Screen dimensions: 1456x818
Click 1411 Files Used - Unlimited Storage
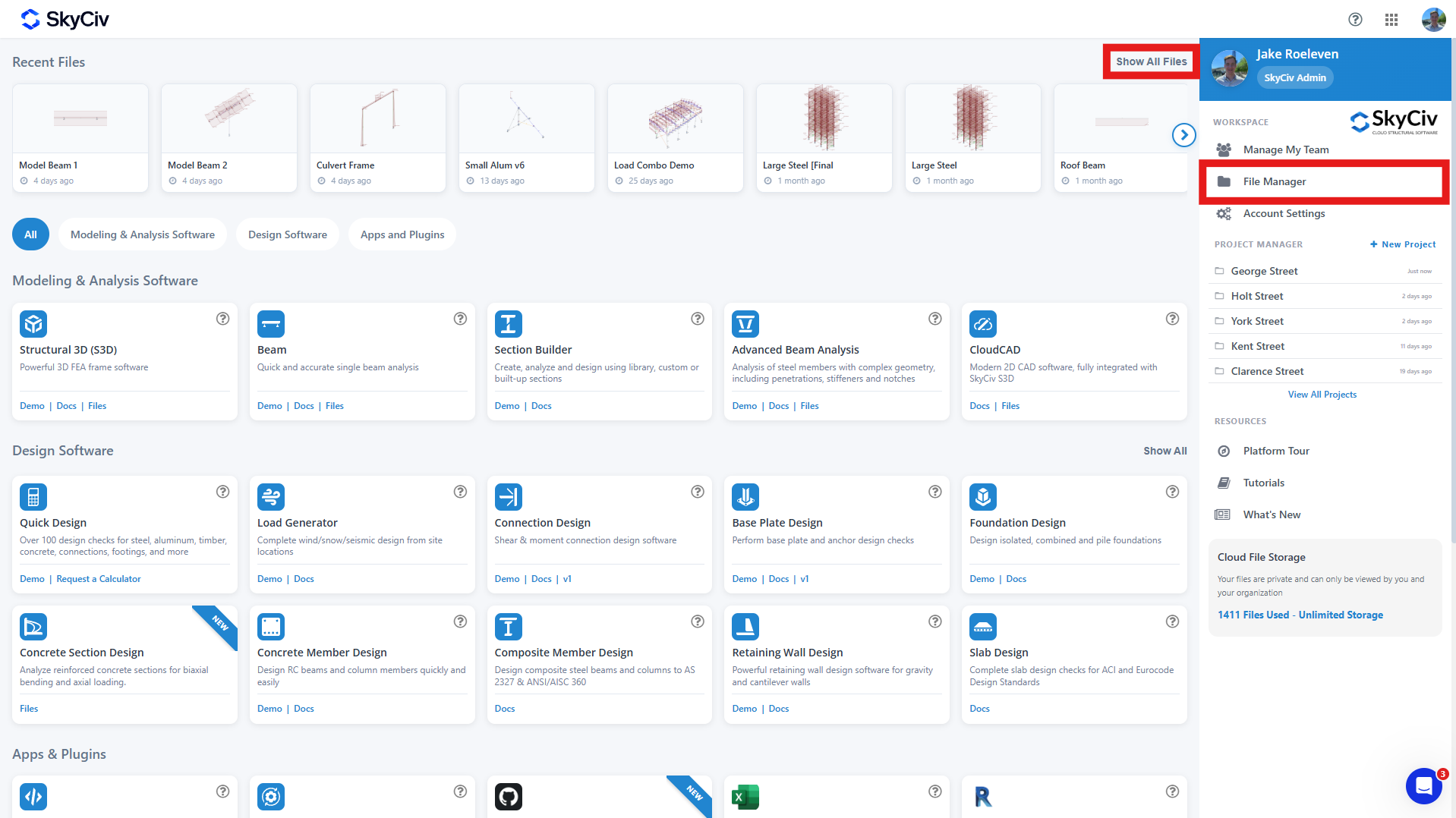[x=1300, y=615]
